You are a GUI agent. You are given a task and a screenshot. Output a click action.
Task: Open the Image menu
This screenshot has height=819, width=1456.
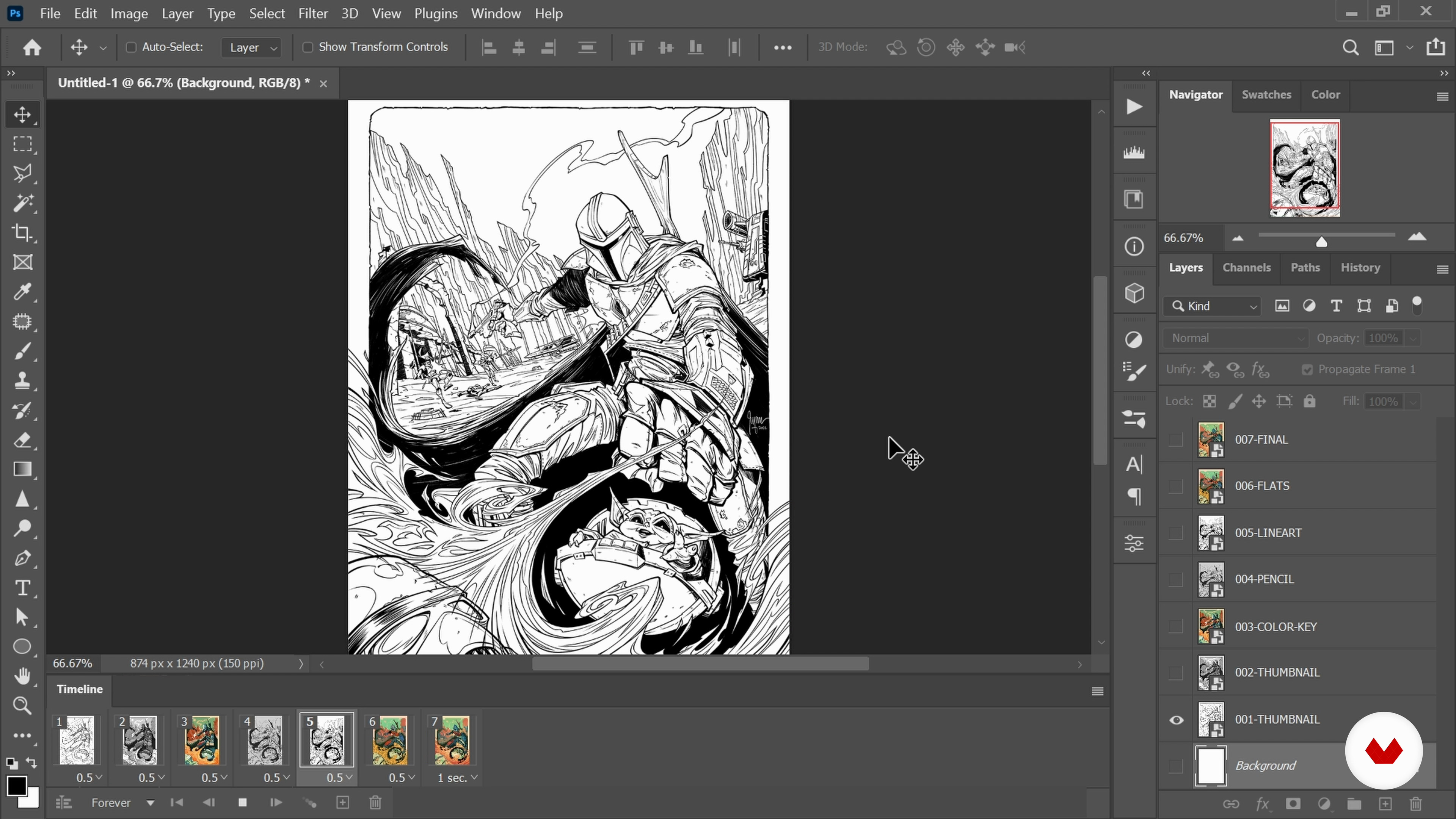tap(129, 14)
